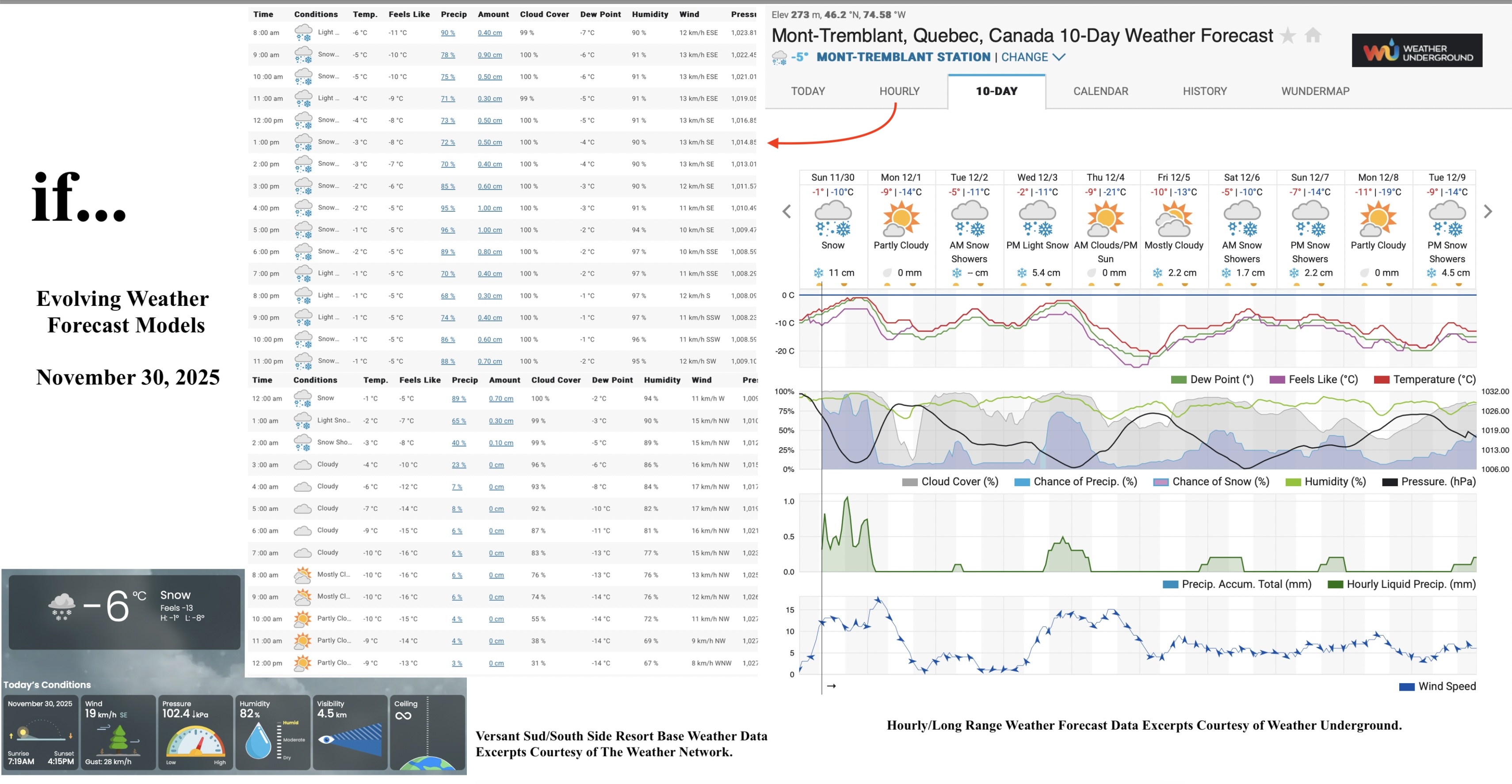The height and width of the screenshot is (784, 1512).
Task: Open the WUNDERMAP tab
Action: point(1314,91)
